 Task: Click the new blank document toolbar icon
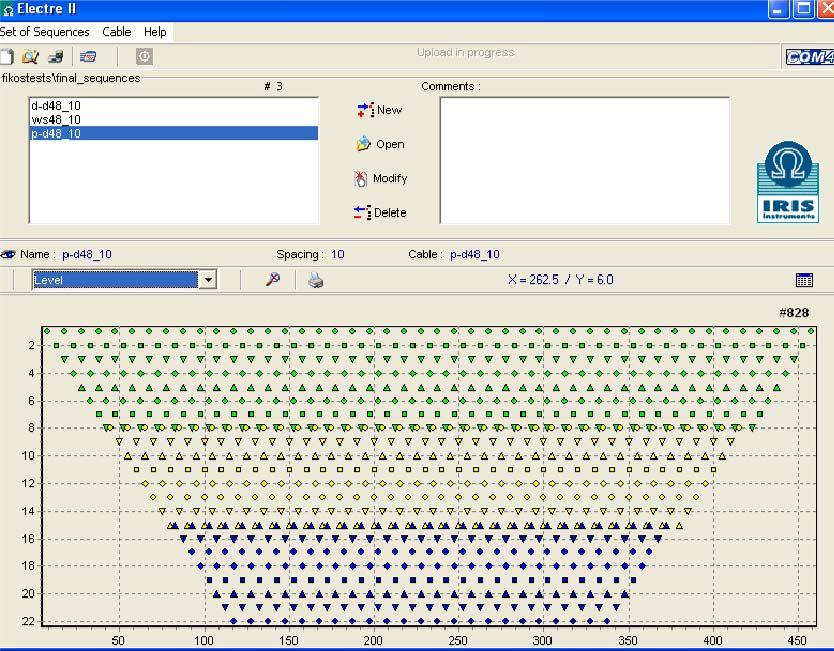tap(6, 56)
